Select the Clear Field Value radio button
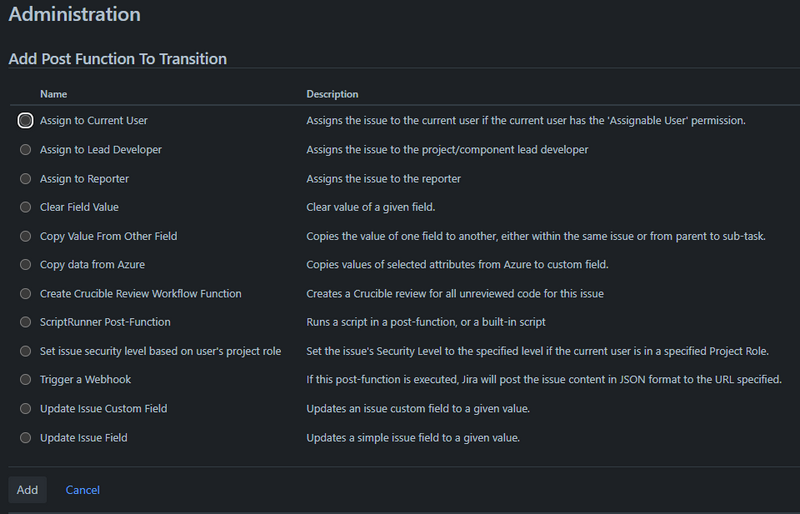This screenshot has width=800, height=514. point(26,207)
